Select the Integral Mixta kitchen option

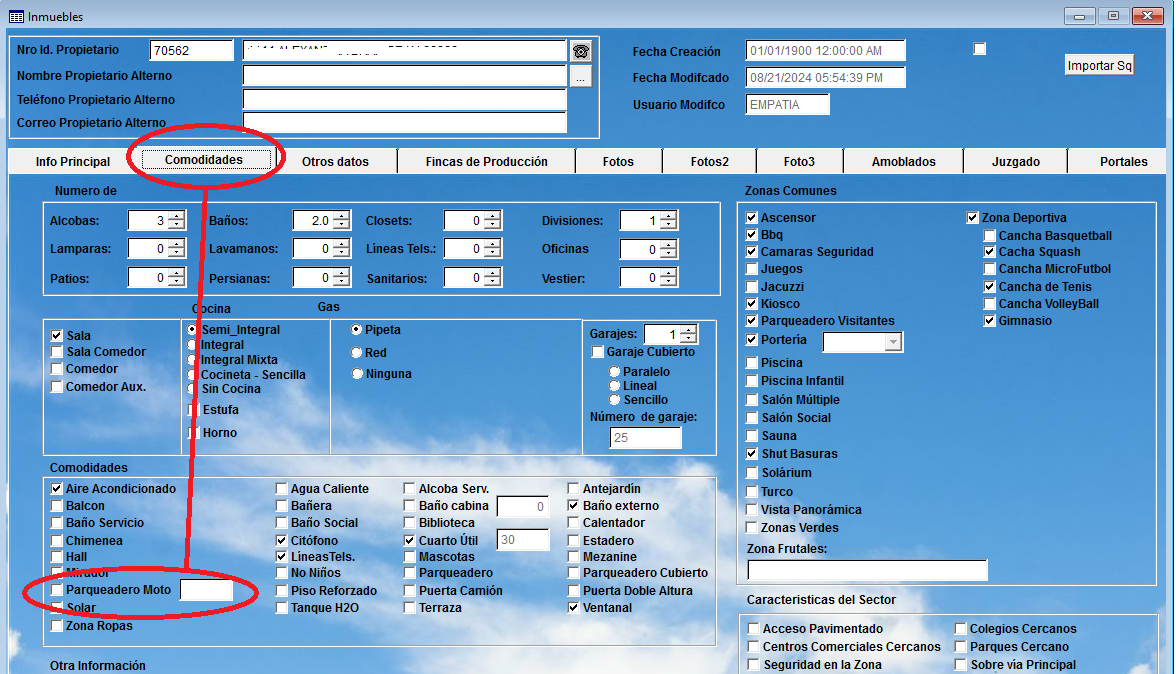pos(192,360)
